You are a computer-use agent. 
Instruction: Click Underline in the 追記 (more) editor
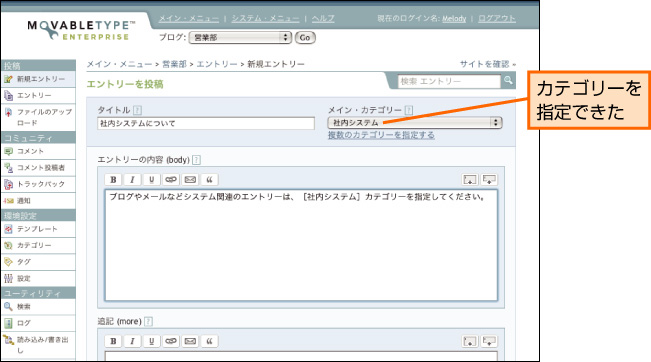152,341
